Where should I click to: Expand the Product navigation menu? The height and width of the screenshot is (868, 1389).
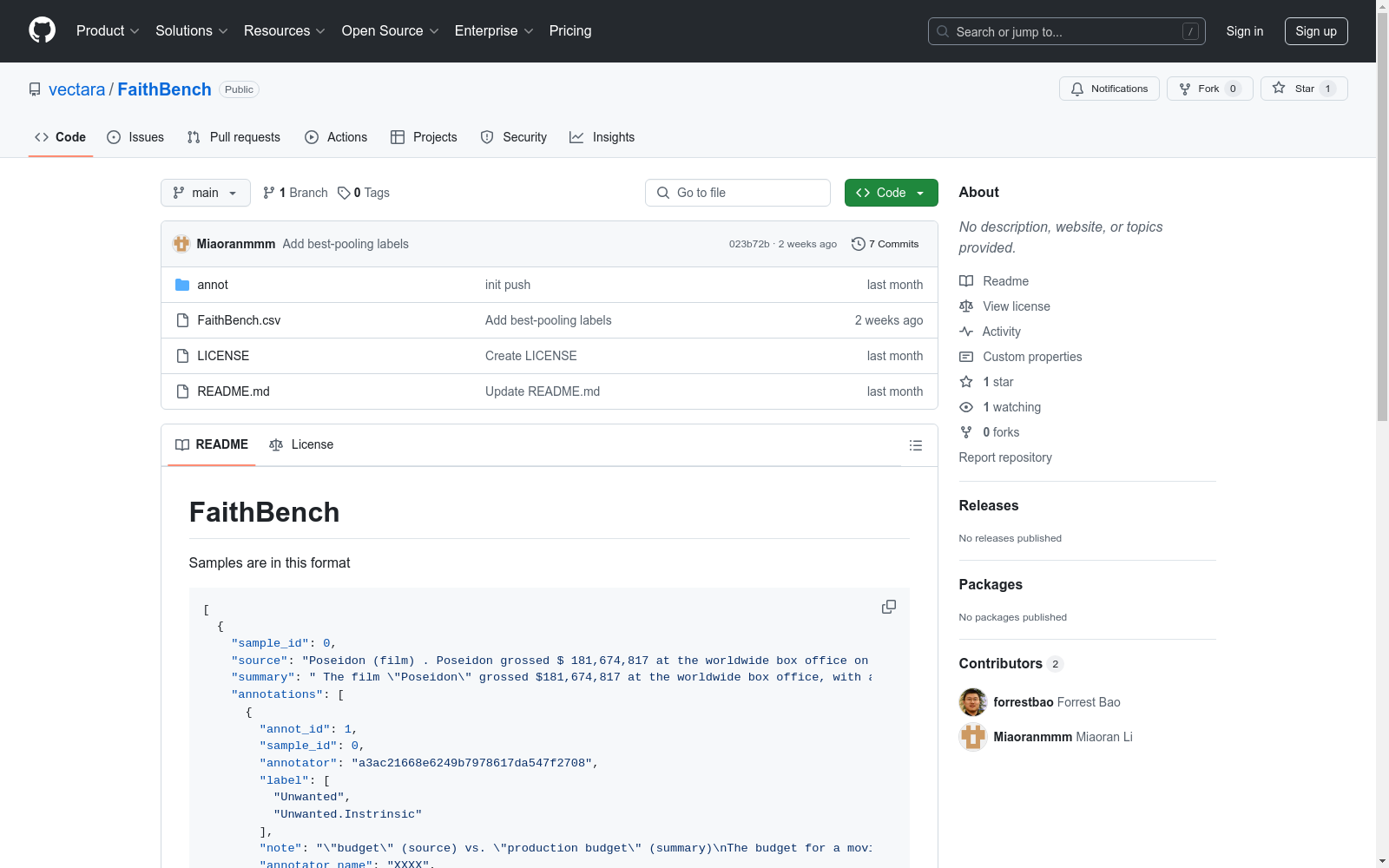tap(107, 31)
